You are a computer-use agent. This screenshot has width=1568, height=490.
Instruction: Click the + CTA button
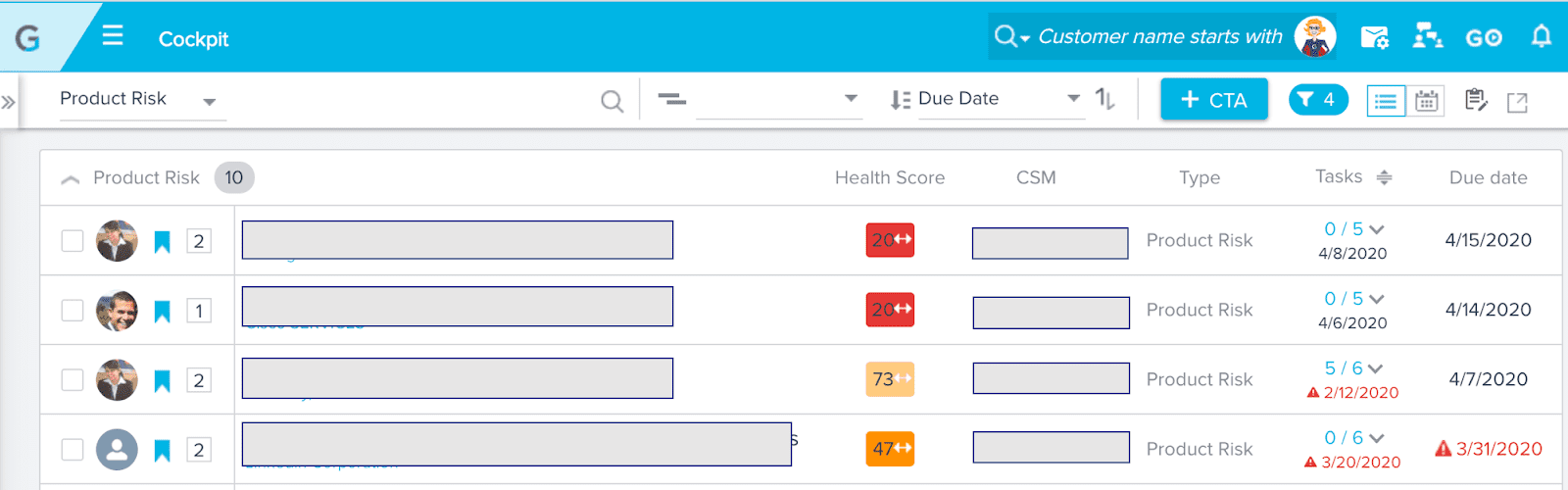click(x=1213, y=99)
